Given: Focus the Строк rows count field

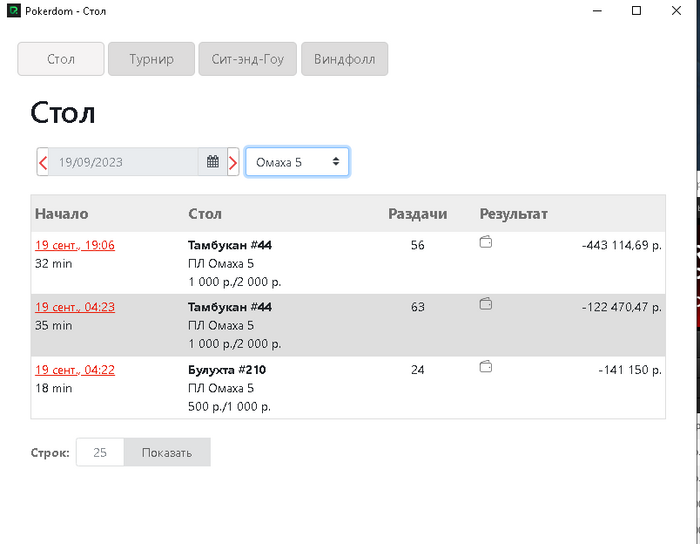Looking at the screenshot, I should 100,453.
